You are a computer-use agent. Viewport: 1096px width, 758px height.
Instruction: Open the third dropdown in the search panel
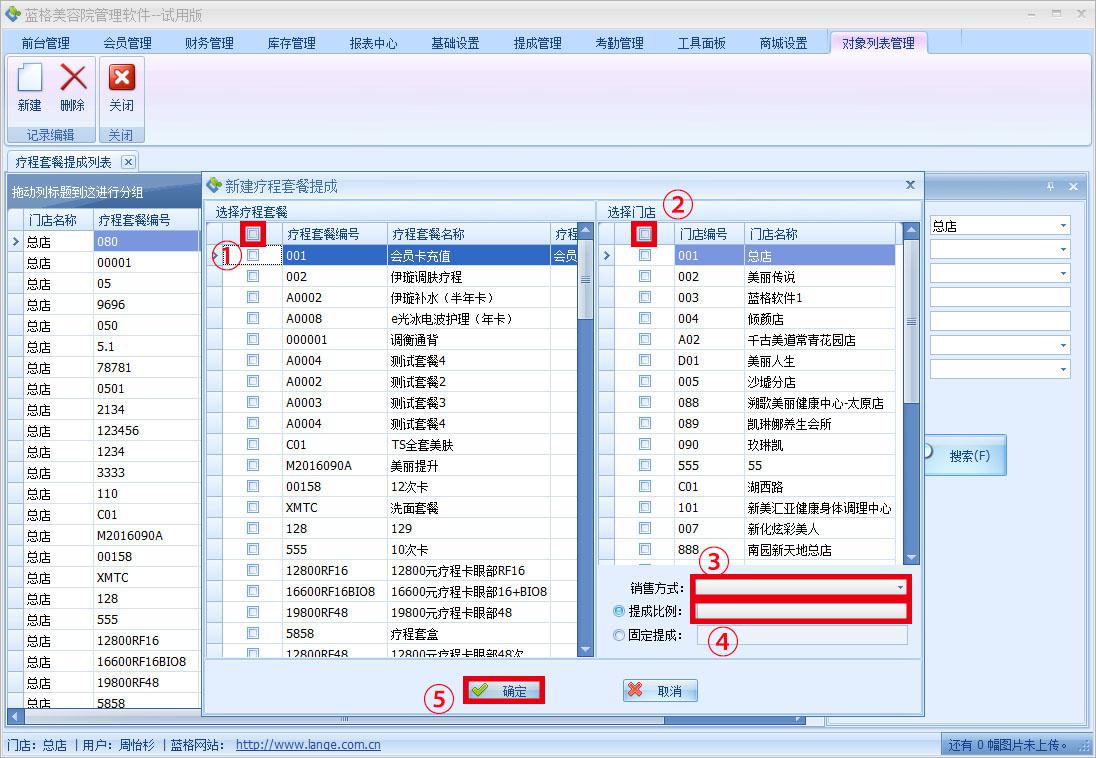[1062, 273]
